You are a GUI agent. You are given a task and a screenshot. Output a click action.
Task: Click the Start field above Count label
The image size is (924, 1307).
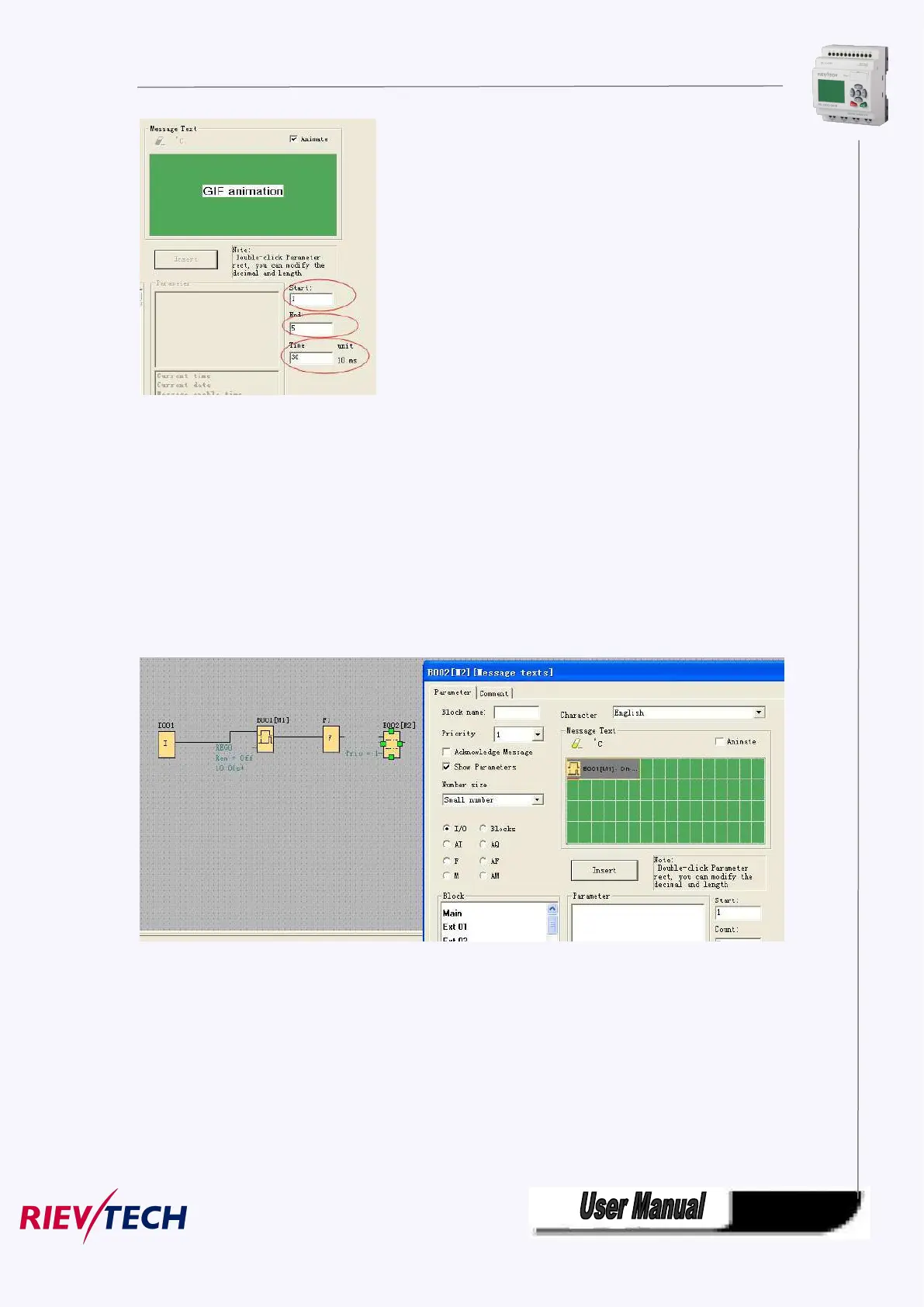[x=738, y=913]
